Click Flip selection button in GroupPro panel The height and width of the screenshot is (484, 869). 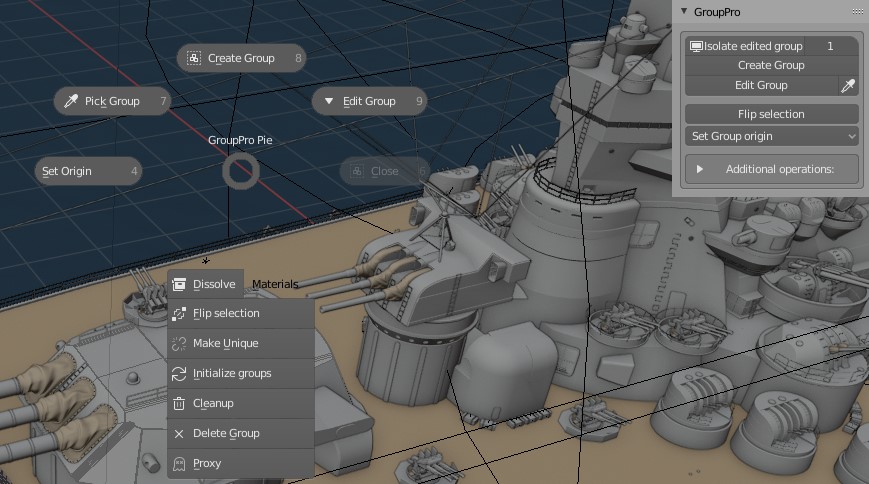[771, 114]
